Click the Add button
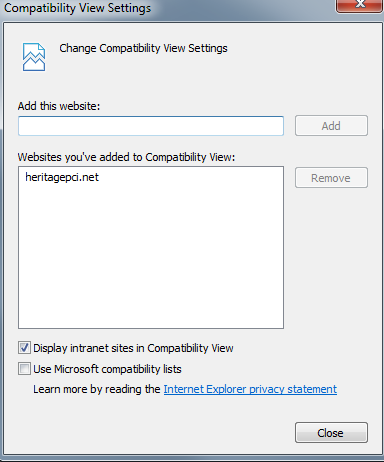Image resolution: width=384 pixels, height=462 pixels. click(331, 126)
